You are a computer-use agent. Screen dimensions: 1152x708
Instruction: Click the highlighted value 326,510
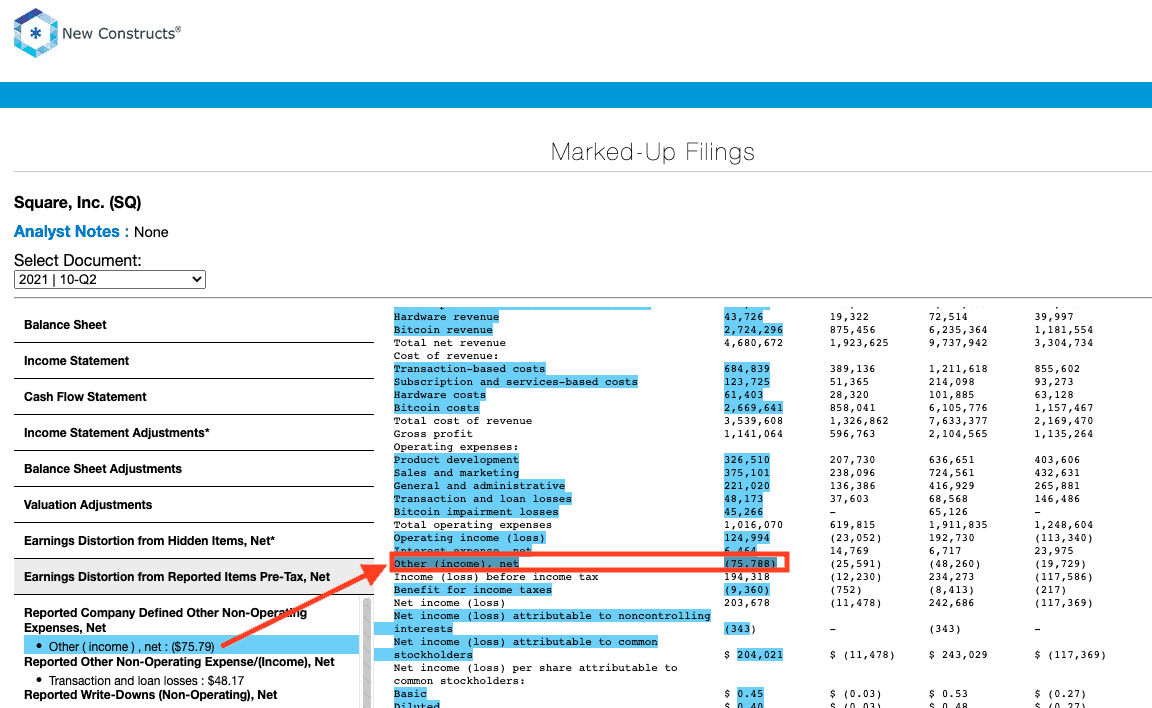click(746, 460)
